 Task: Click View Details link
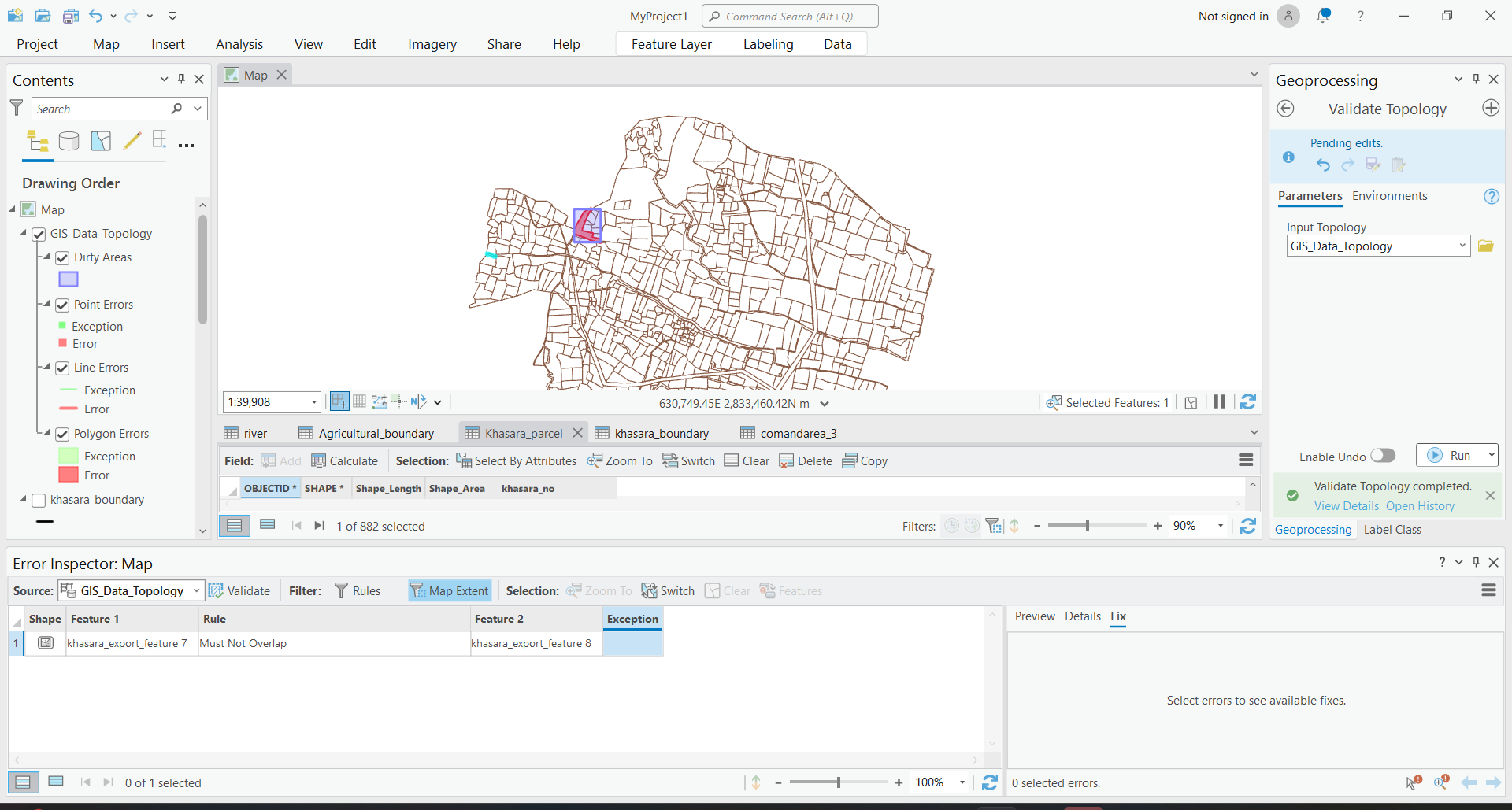tap(1346, 506)
